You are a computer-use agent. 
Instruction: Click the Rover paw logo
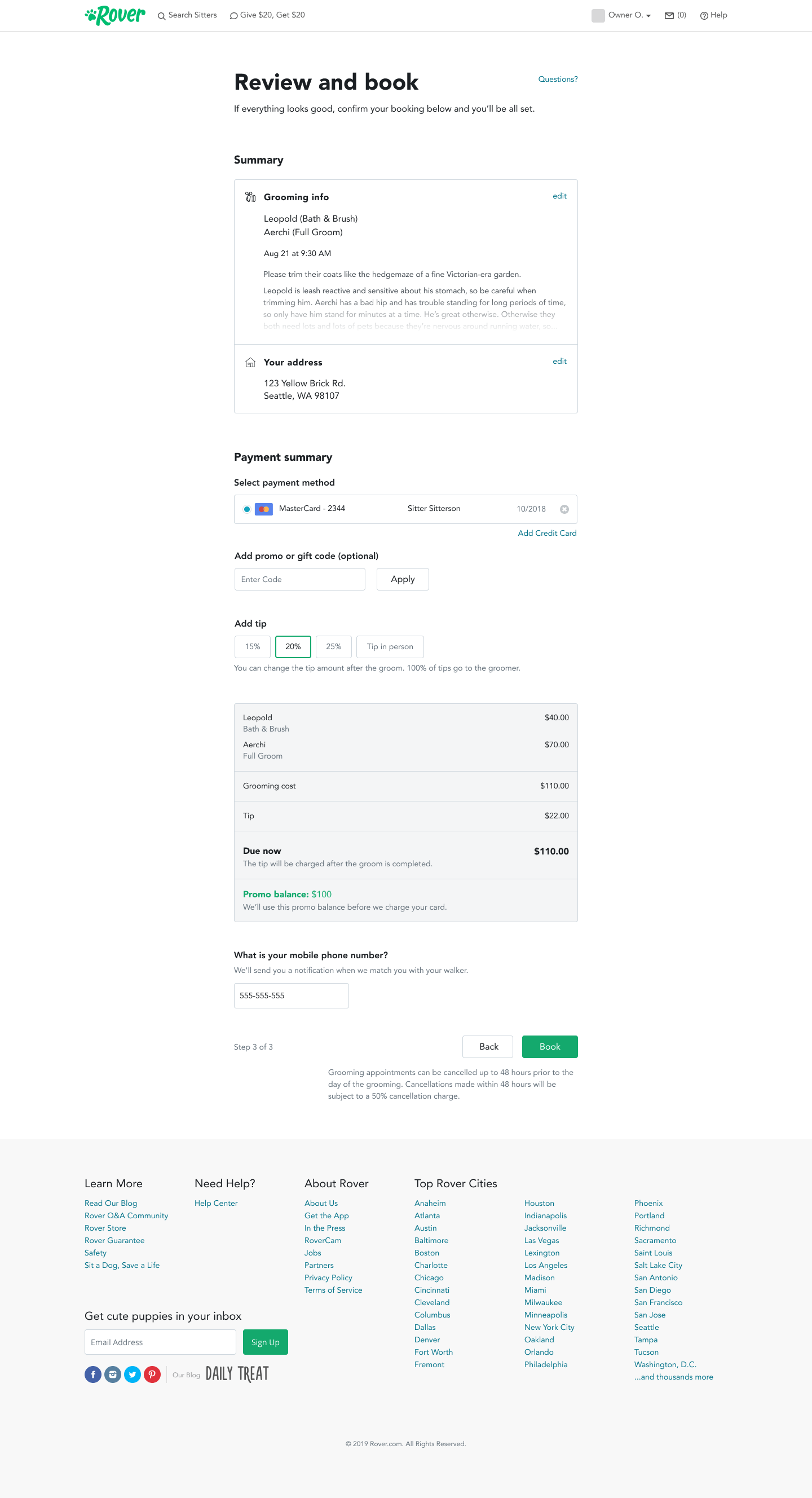coord(115,15)
